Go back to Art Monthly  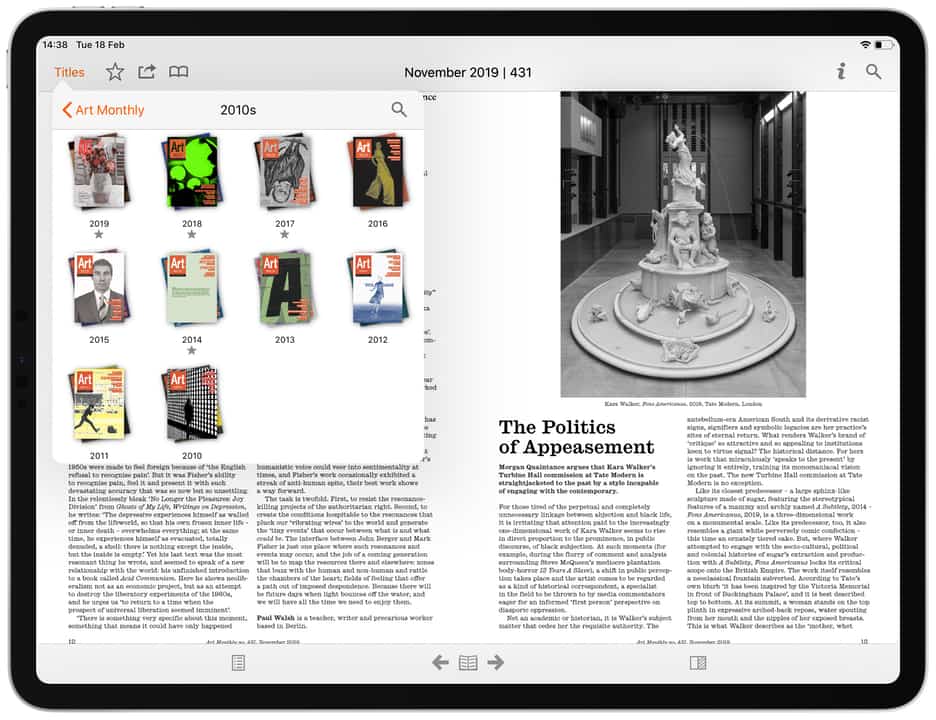pos(103,110)
